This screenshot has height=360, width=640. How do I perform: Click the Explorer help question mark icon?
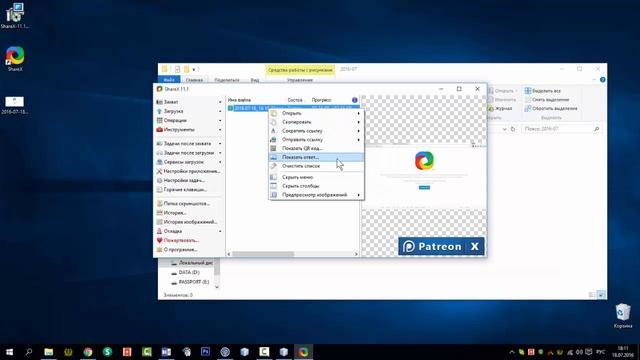tap(602, 80)
